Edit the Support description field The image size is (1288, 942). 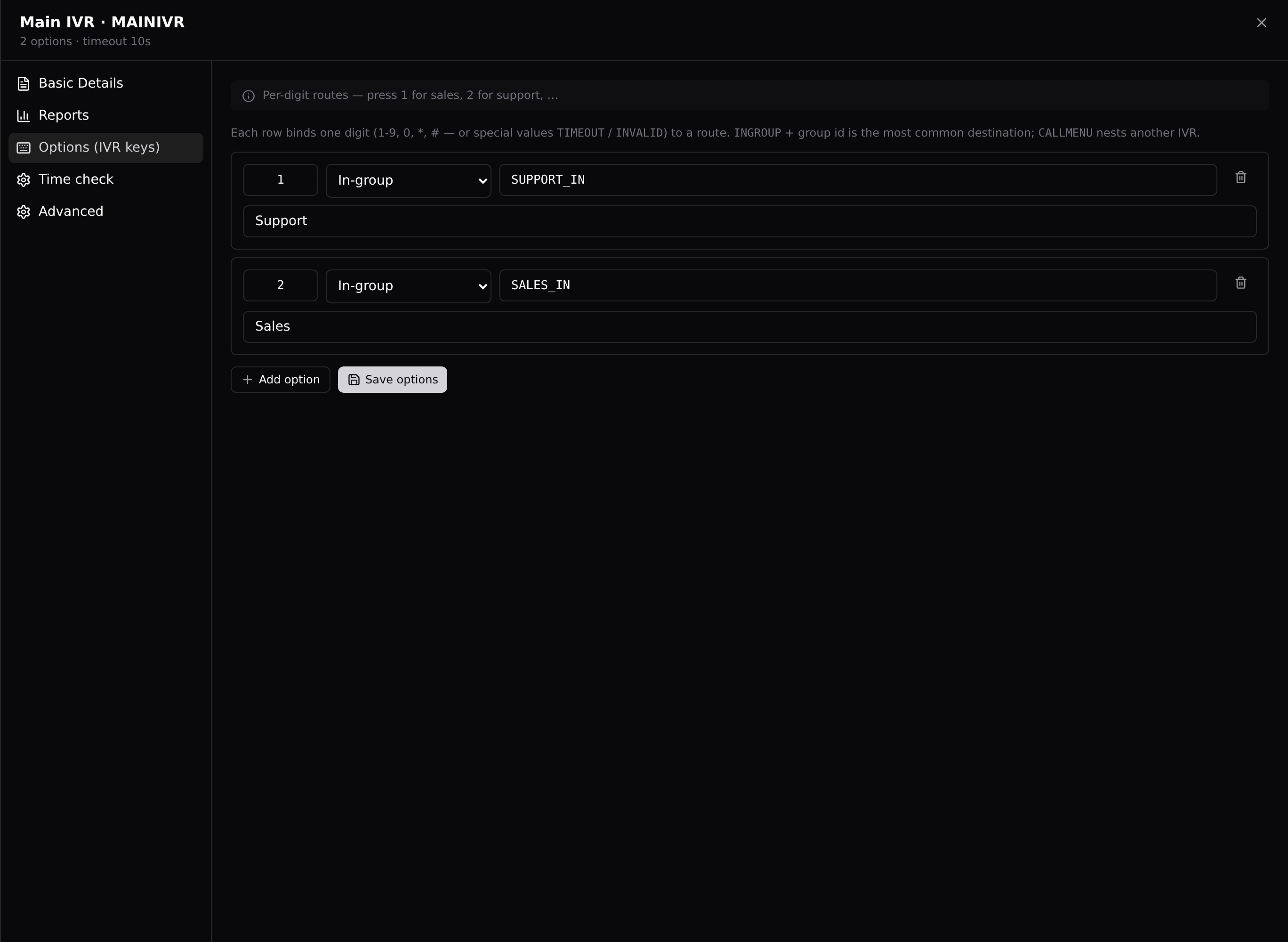[749, 221]
